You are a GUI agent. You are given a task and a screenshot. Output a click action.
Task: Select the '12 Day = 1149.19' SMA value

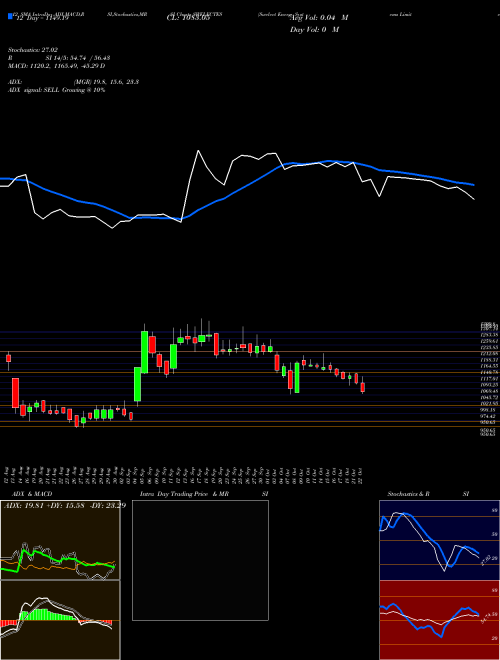[x=41, y=18]
